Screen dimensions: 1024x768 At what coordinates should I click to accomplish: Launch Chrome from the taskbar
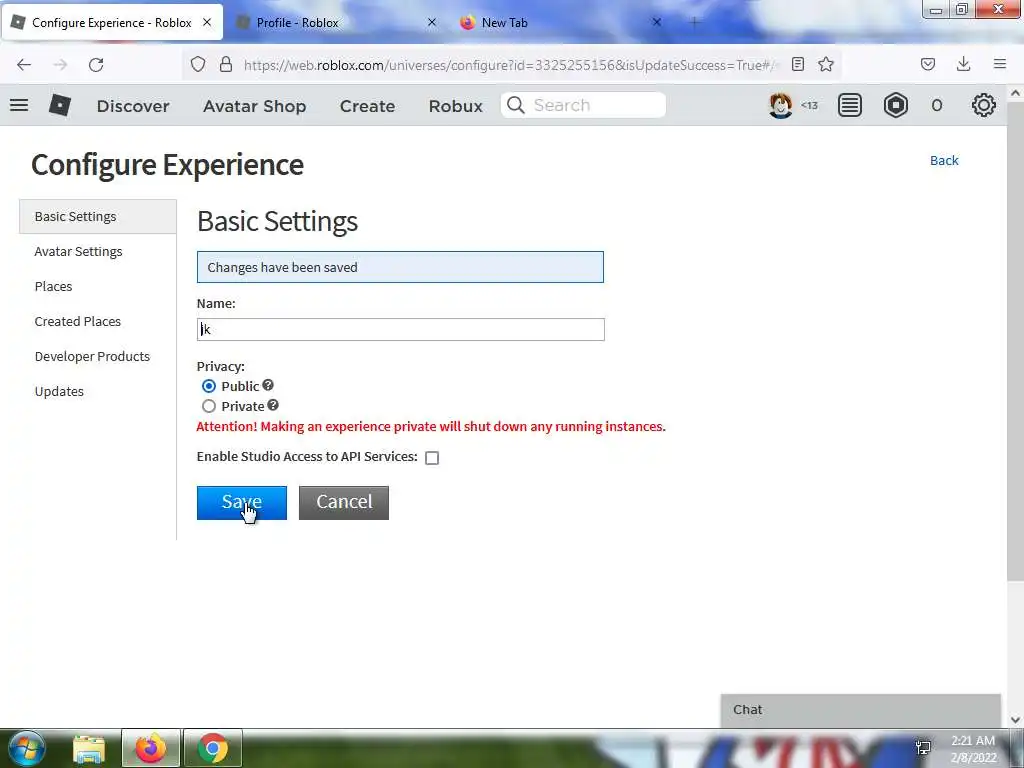[213, 748]
